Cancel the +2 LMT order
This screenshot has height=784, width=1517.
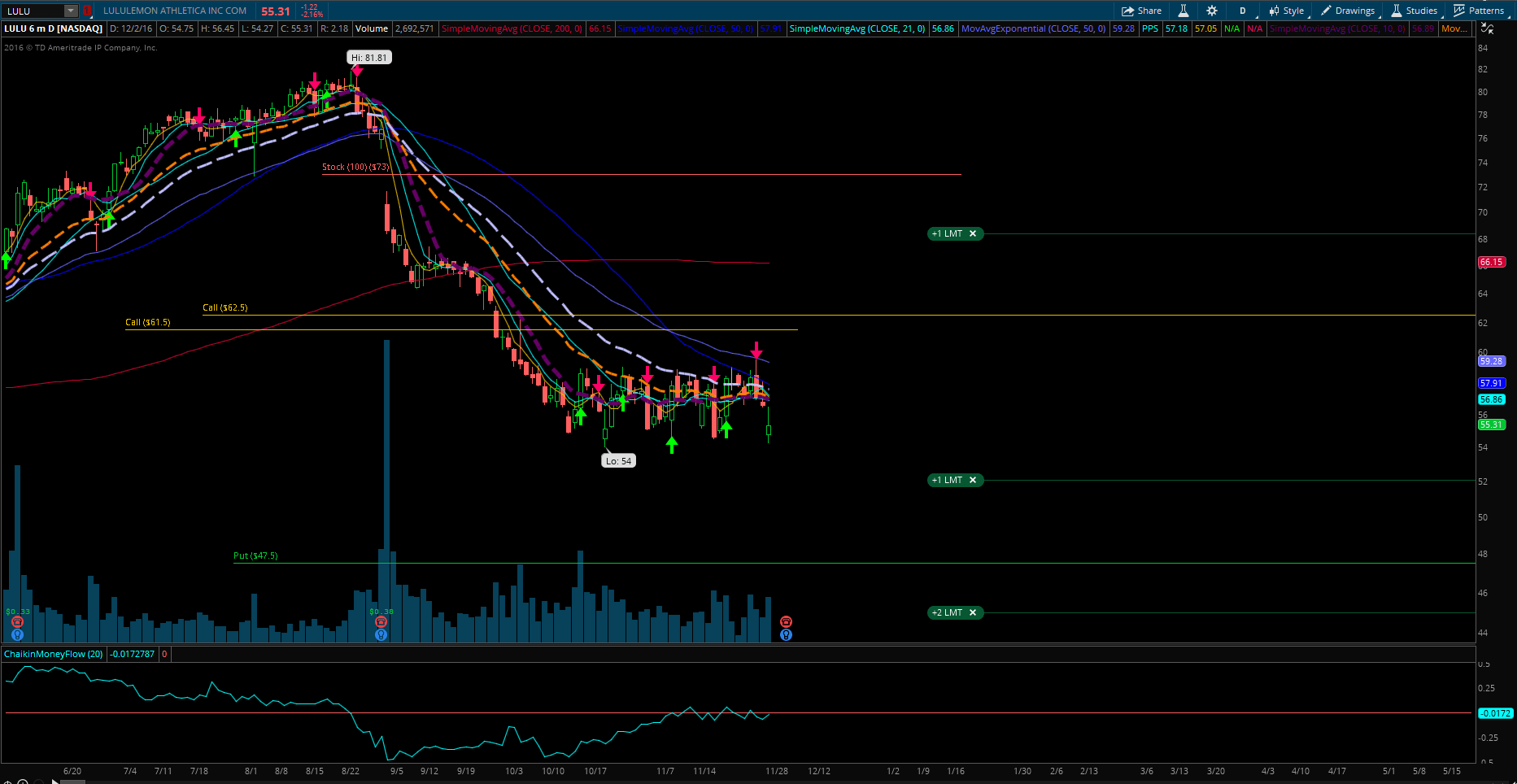tap(973, 612)
